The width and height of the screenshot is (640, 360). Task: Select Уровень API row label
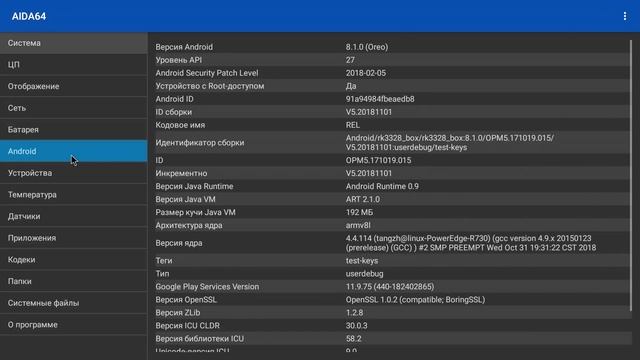tap(178, 60)
